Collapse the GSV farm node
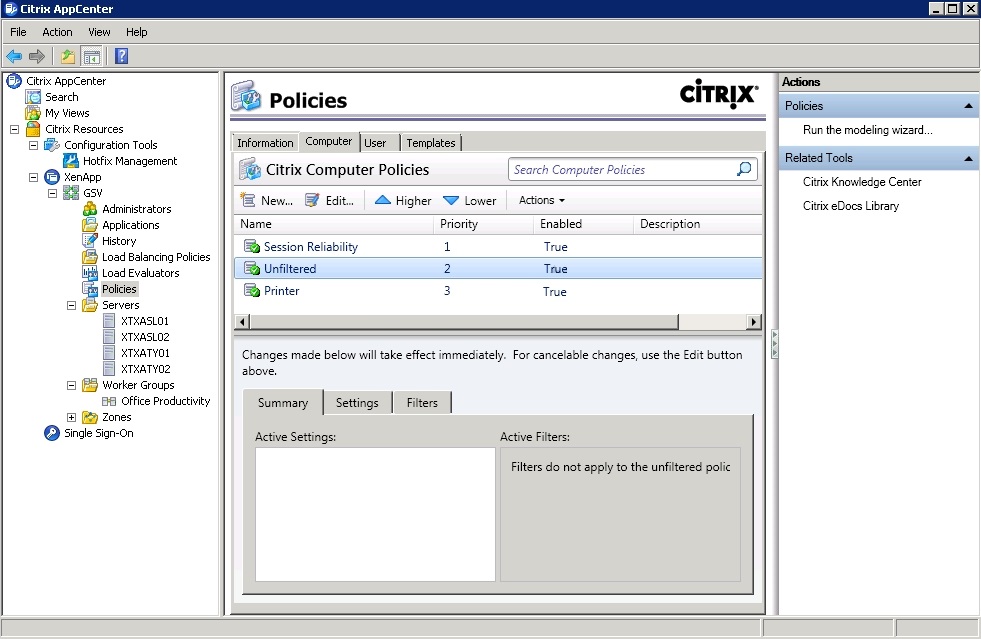This screenshot has width=981, height=639. 53,193
